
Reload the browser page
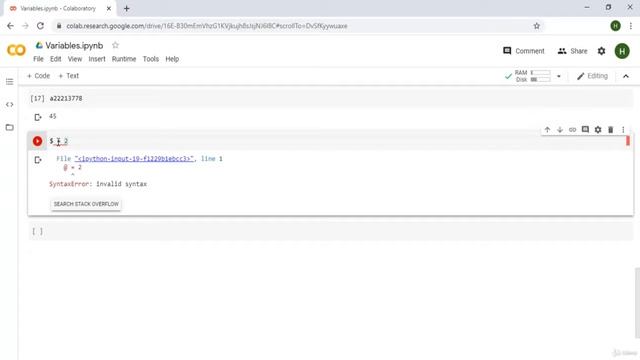(40, 26)
